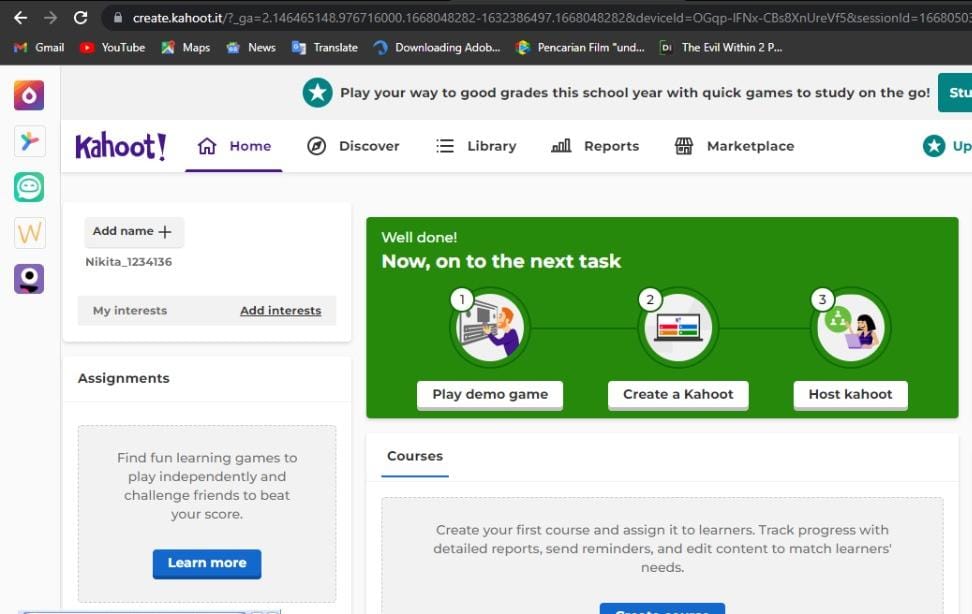Click the Add interests link
The width and height of the screenshot is (972, 614).
tap(280, 311)
